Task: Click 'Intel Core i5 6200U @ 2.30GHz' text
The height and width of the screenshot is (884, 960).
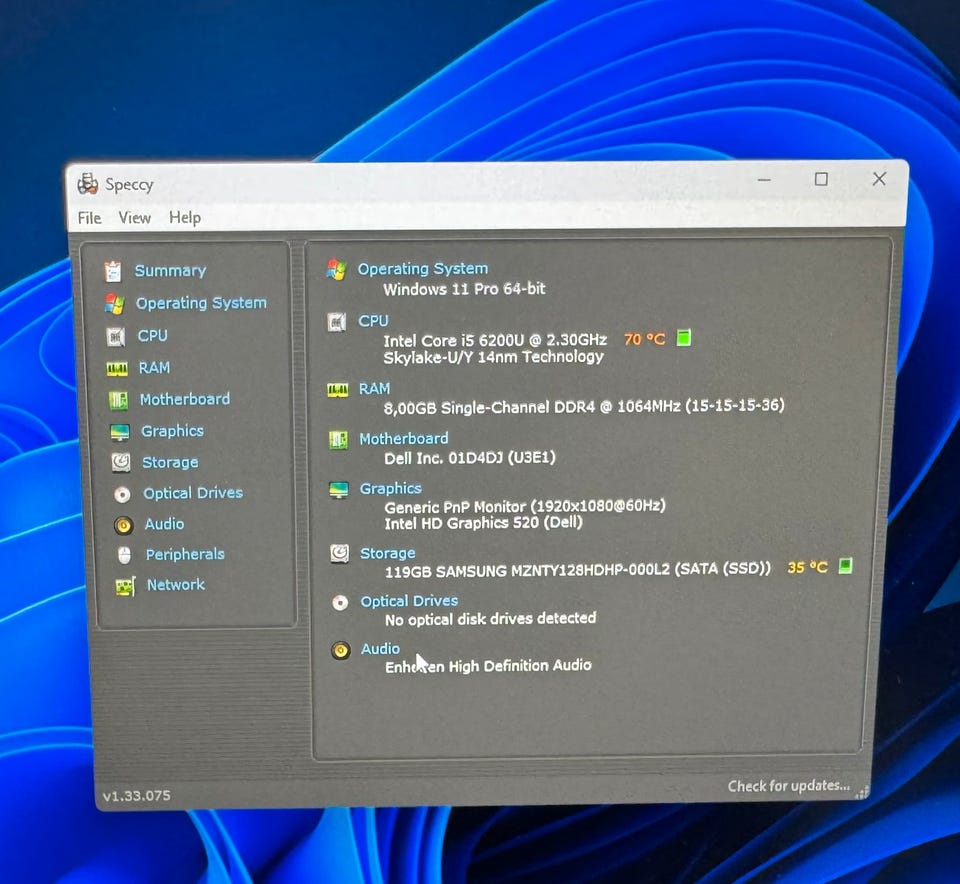Action: click(495, 340)
